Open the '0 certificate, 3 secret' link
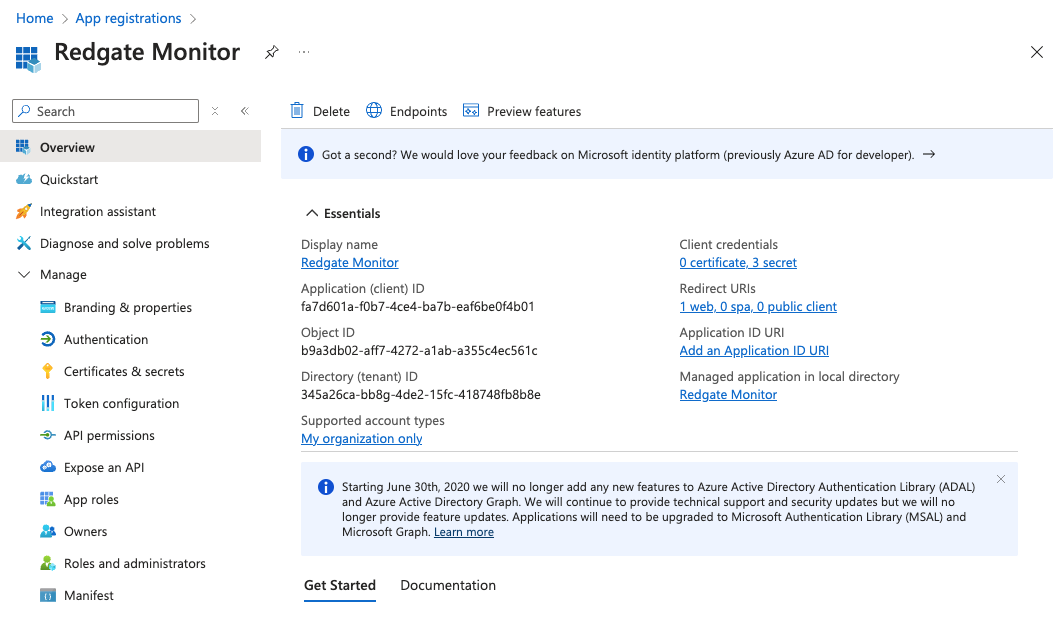Image resolution: width=1055 pixels, height=618 pixels. (x=738, y=263)
